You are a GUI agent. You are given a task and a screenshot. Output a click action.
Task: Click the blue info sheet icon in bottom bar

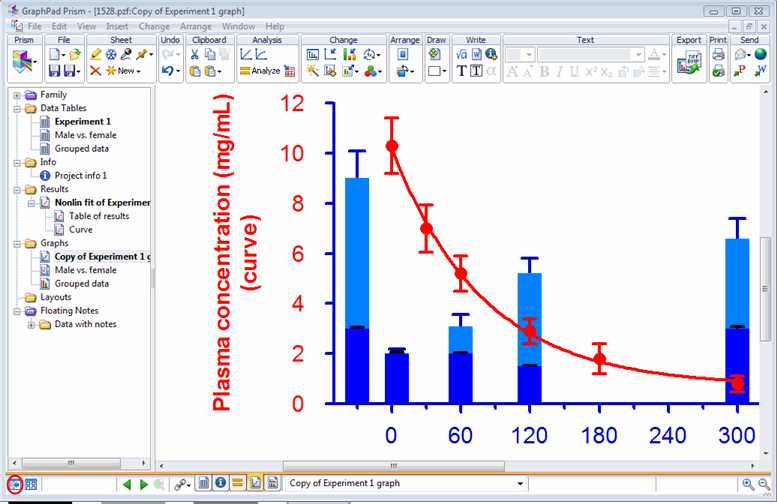[220, 484]
